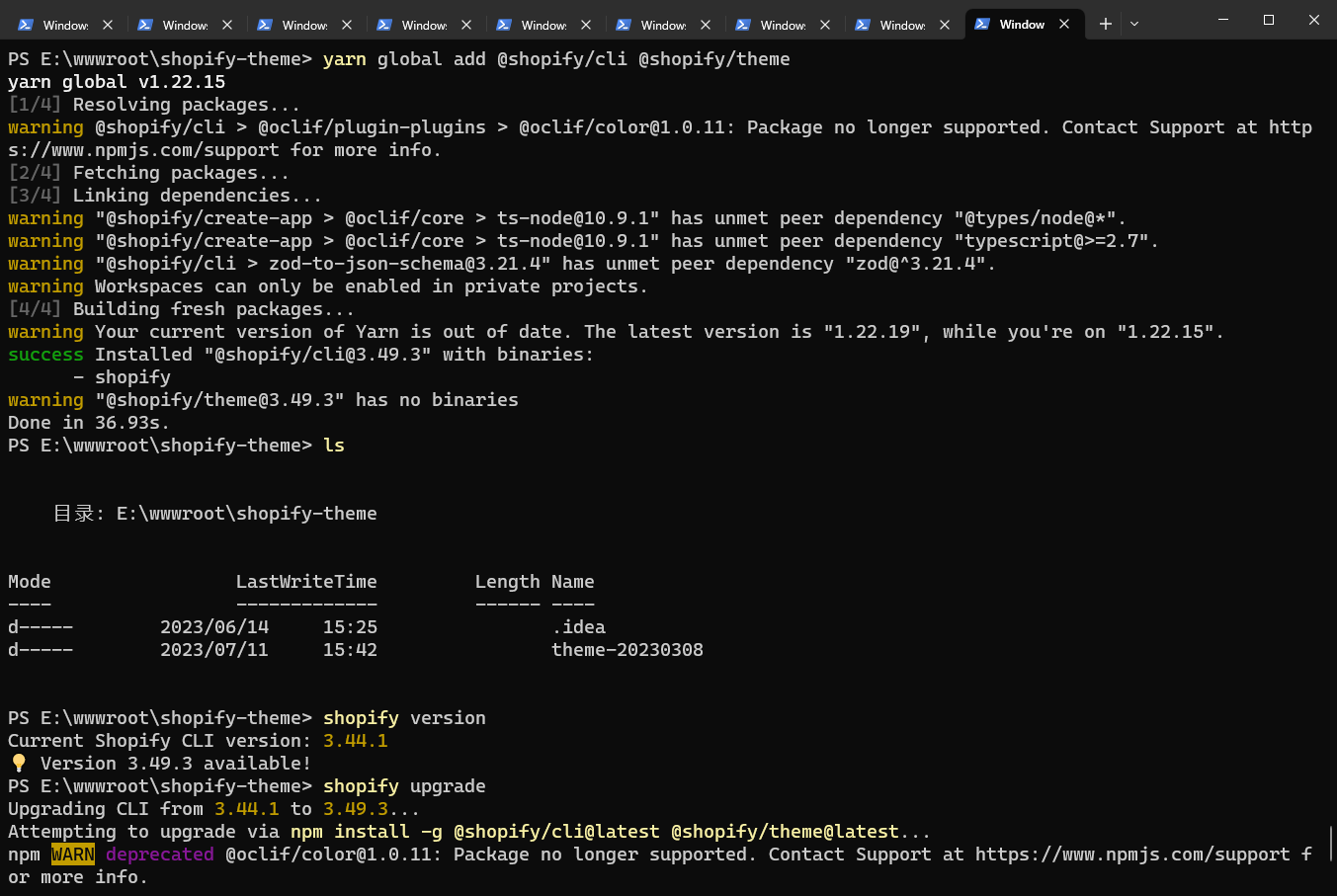Screen dimensions: 1337x896
Task: Expand the new tab profile dropdown chevron
Action: click(x=1134, y=25)
